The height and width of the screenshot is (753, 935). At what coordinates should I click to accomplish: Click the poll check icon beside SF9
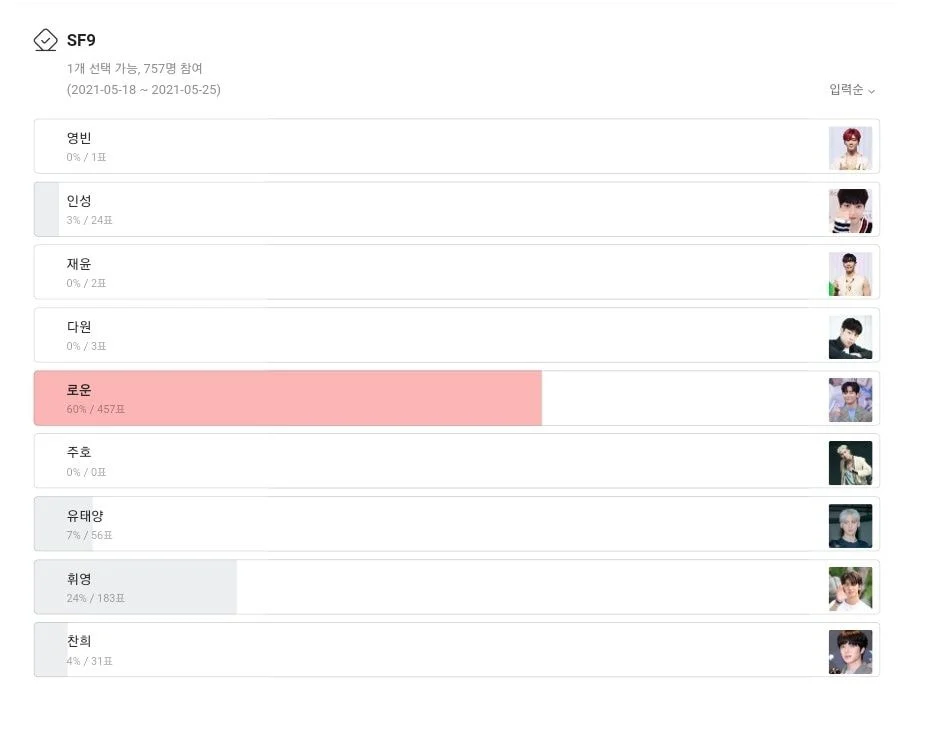click(x=45, y=40)
